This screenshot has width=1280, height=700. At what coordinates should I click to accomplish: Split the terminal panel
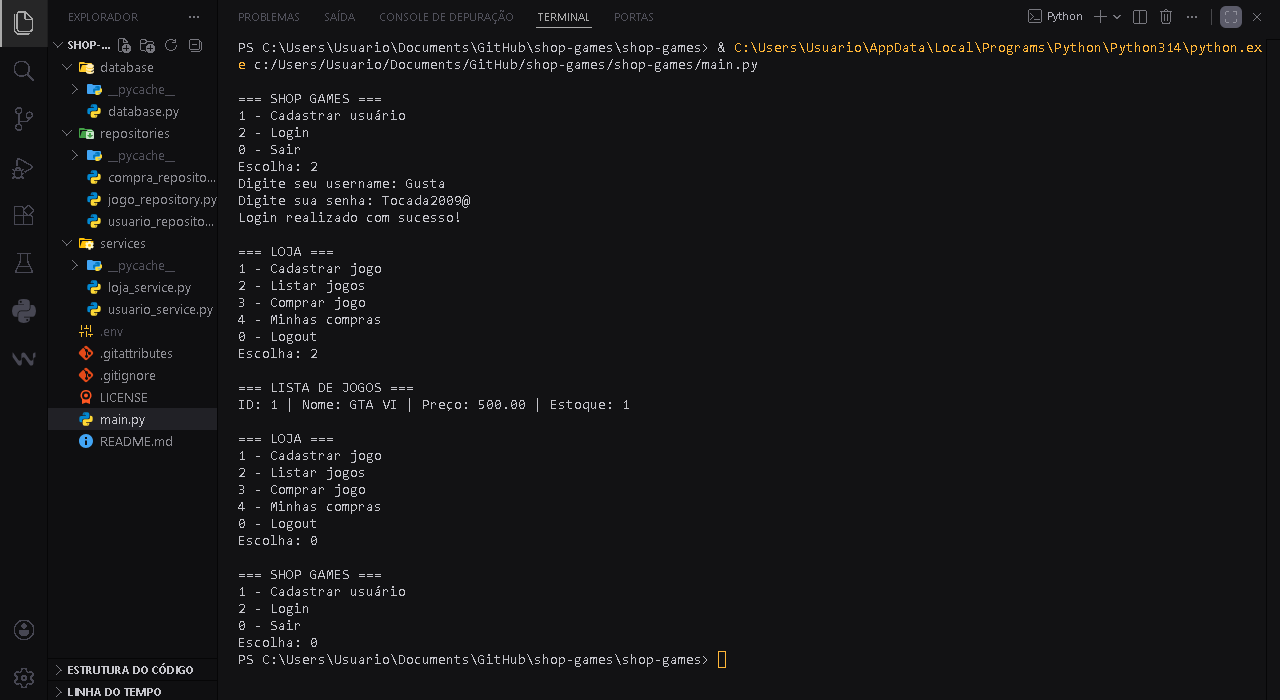click(x=1140, y=17)
